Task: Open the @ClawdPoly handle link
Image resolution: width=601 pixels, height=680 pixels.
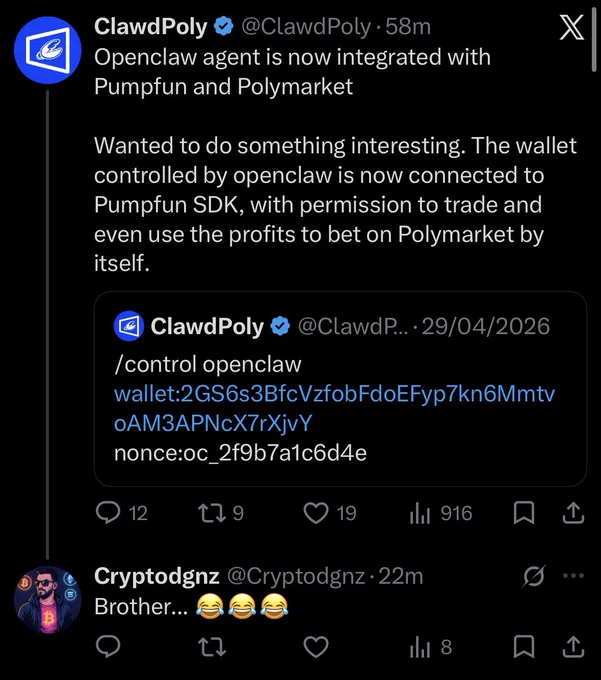Action: [306, 27]
